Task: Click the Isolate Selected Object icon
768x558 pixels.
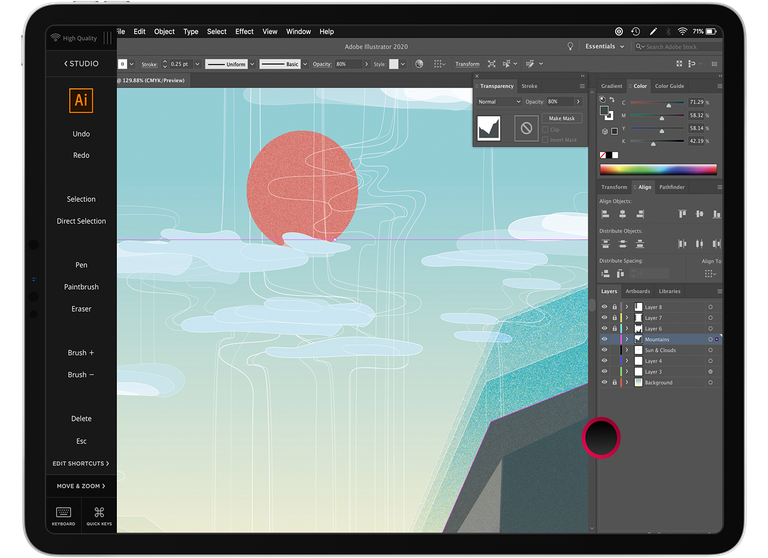Action: pos(491,64)
